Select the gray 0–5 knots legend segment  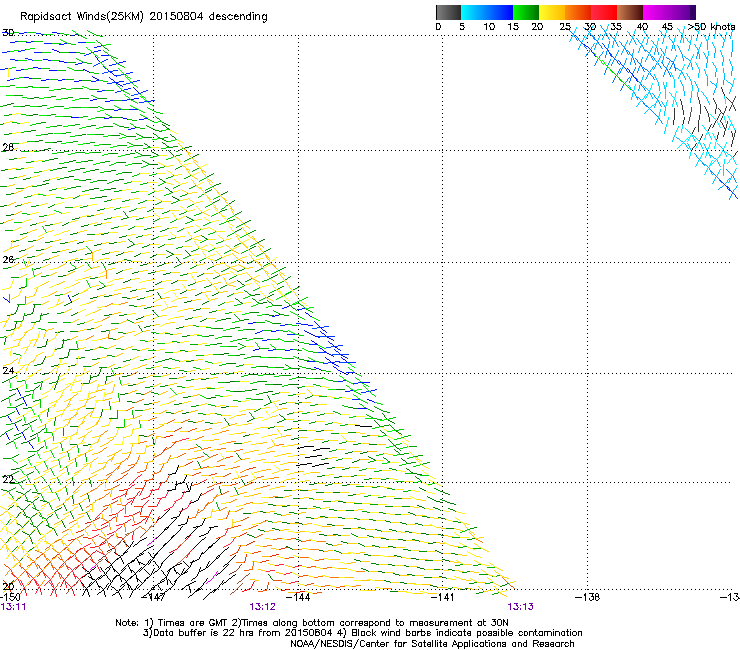point(448,12)
